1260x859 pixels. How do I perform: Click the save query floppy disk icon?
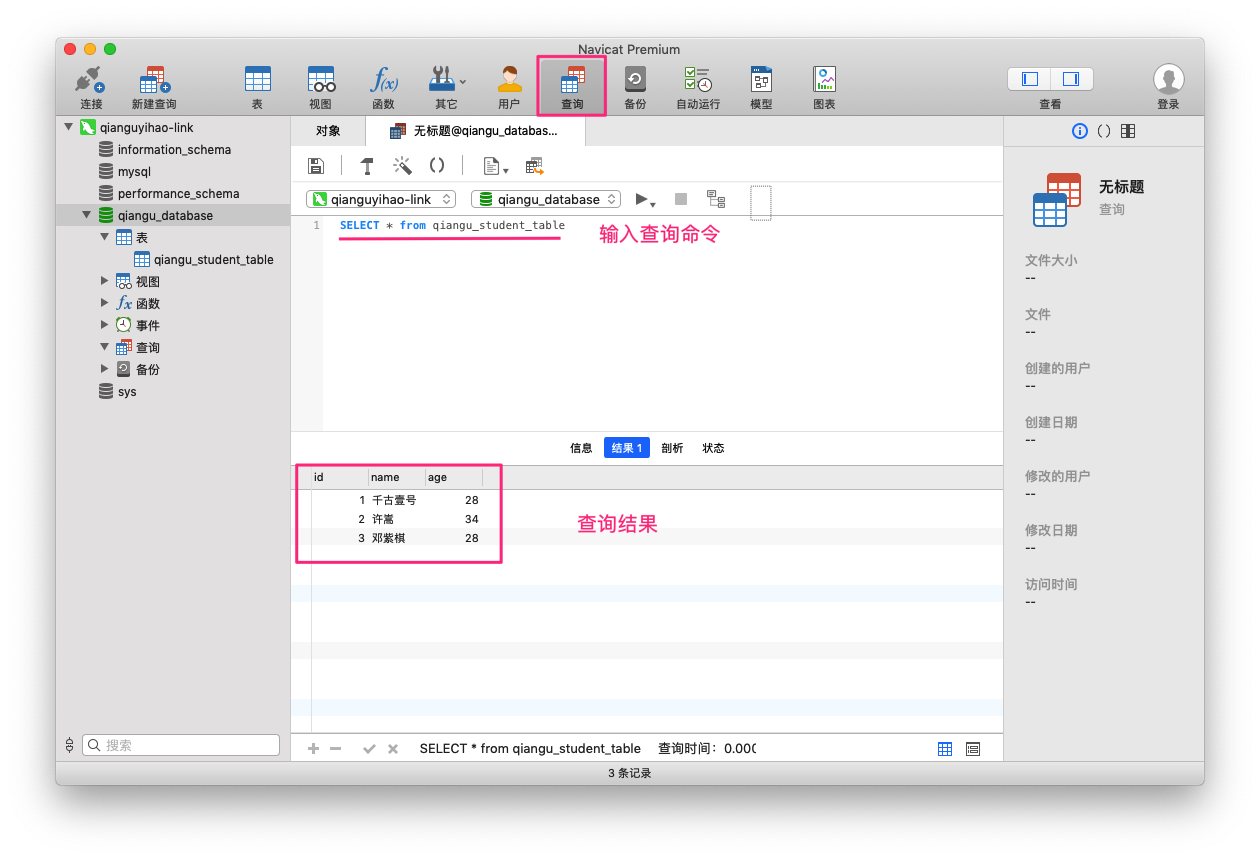point(316,166)
